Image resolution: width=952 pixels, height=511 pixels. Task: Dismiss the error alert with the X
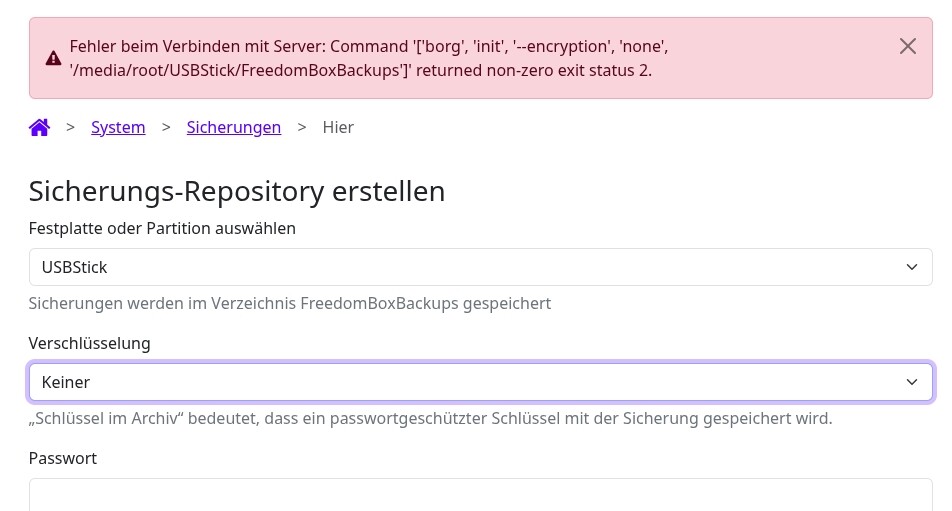[x=907, y=46]
